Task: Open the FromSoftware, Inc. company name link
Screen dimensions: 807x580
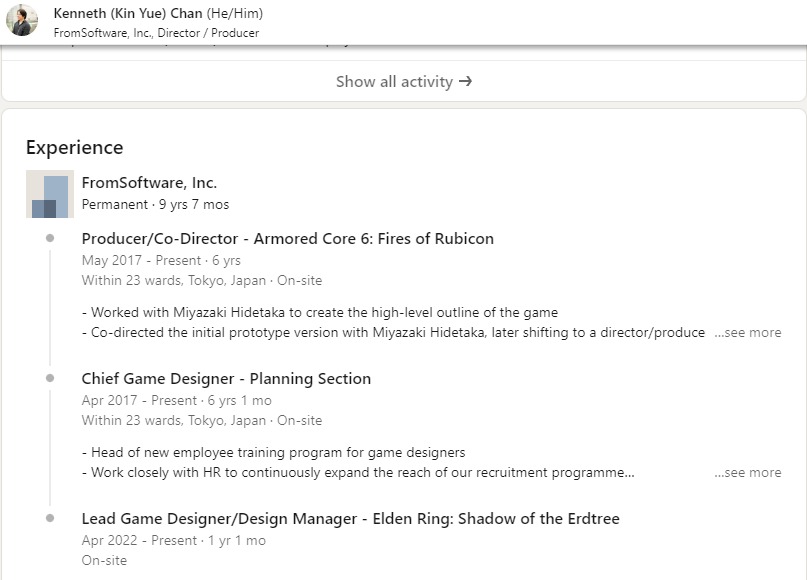Action: 149,183
